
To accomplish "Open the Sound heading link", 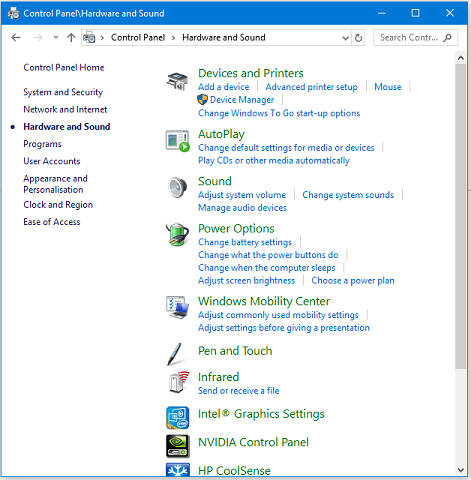I will [215, 181].
